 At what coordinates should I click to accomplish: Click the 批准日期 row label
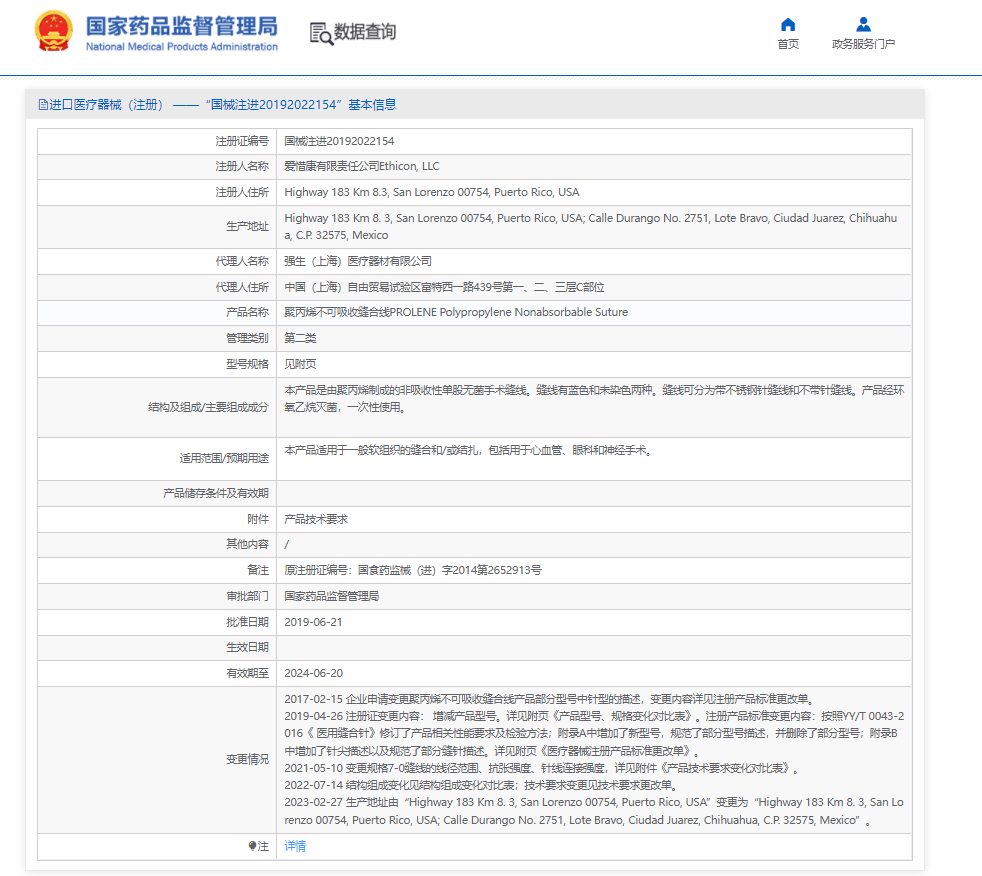[247, 622]
